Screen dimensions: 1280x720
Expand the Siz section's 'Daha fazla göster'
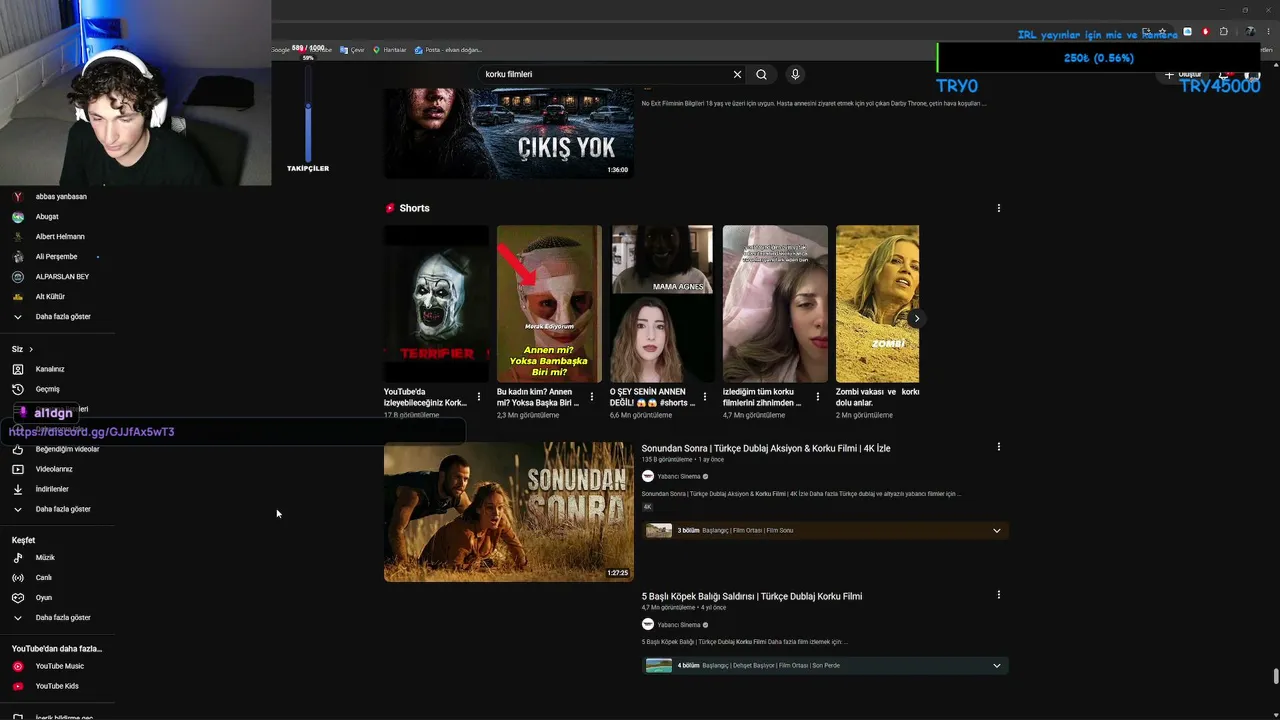pos(63,509)
